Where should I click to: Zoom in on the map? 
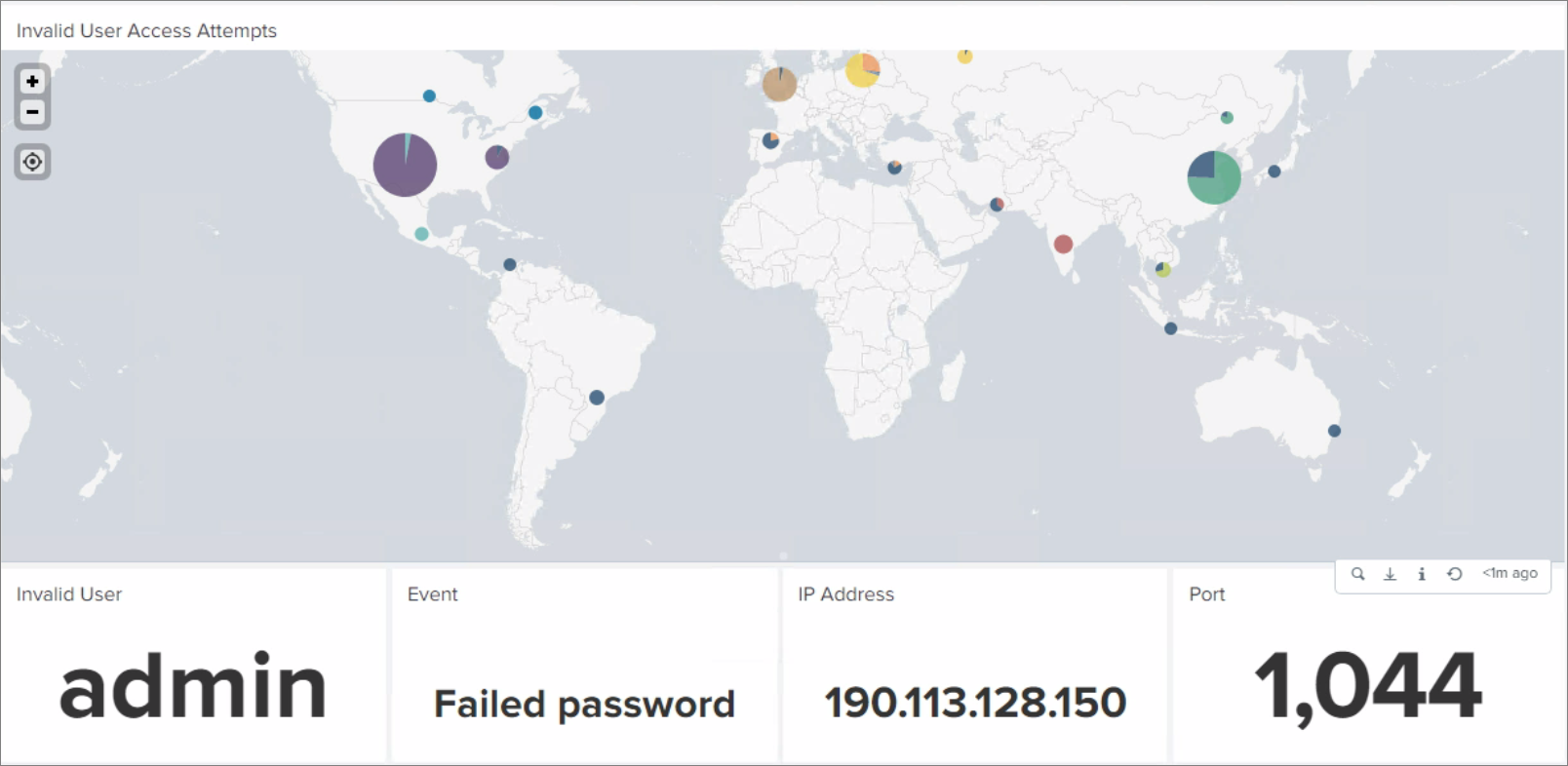32,81
